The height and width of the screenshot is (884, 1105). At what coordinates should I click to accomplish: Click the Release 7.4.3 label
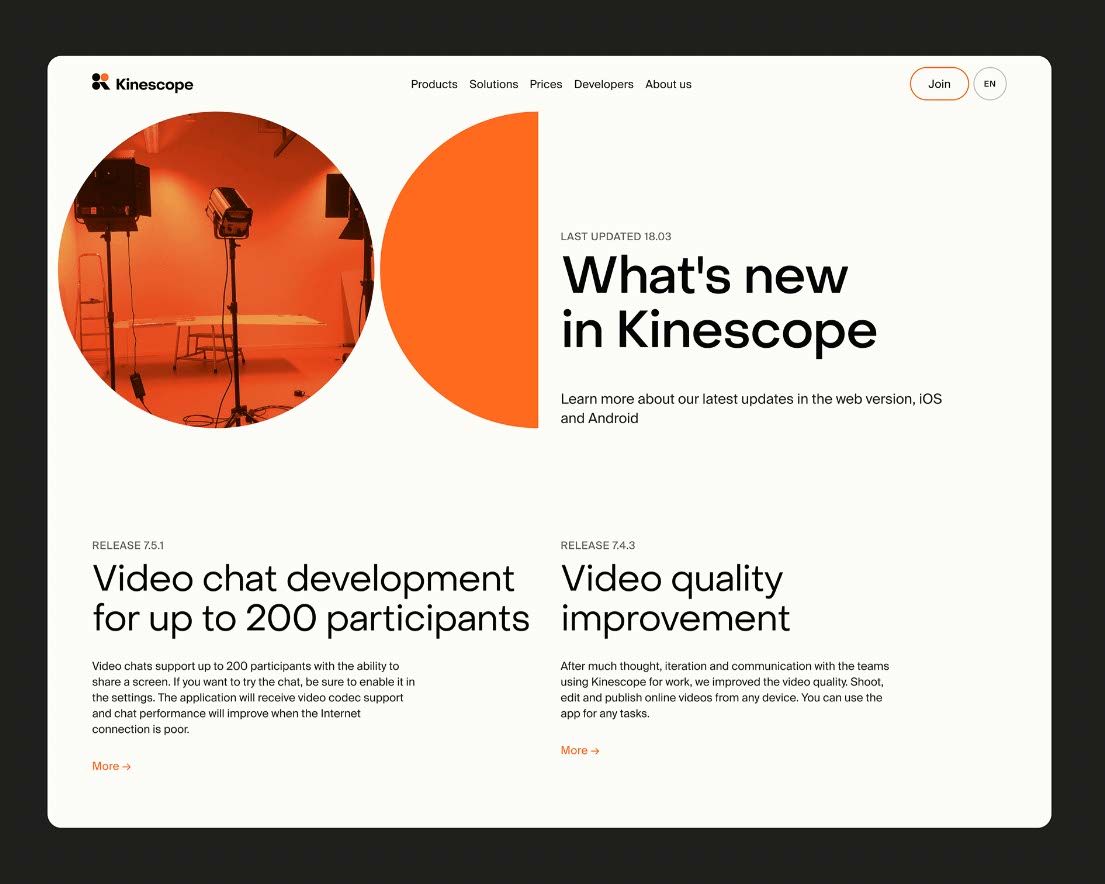pos(597,546)
